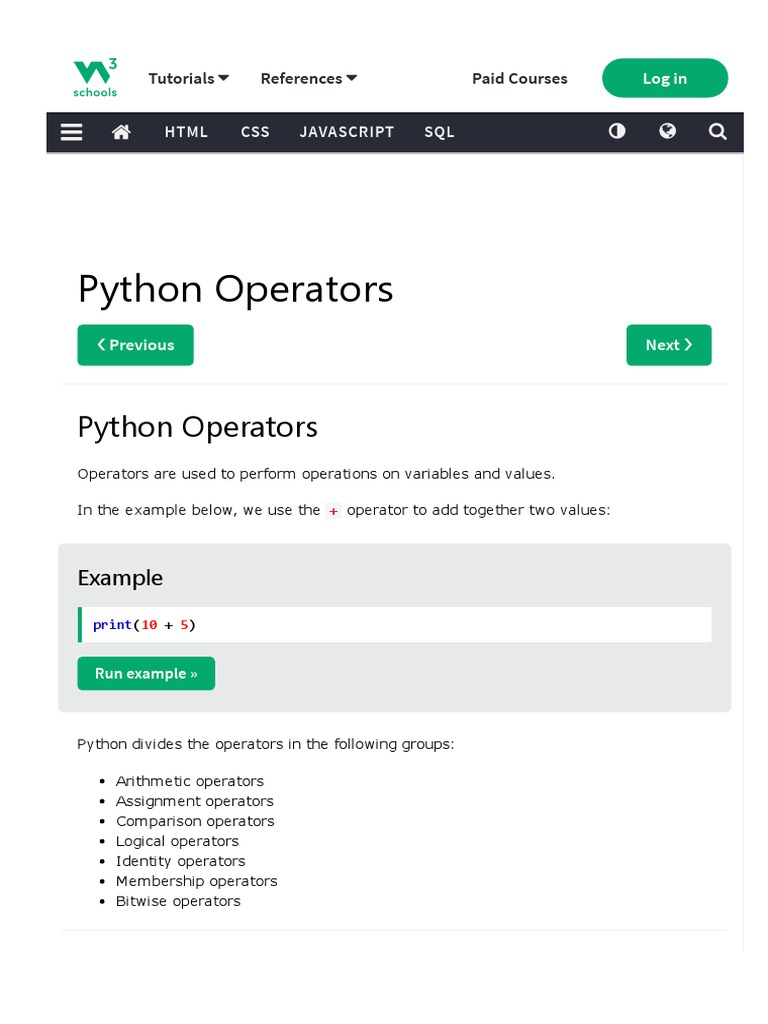Expand the References dropdown

coord(308,78)
